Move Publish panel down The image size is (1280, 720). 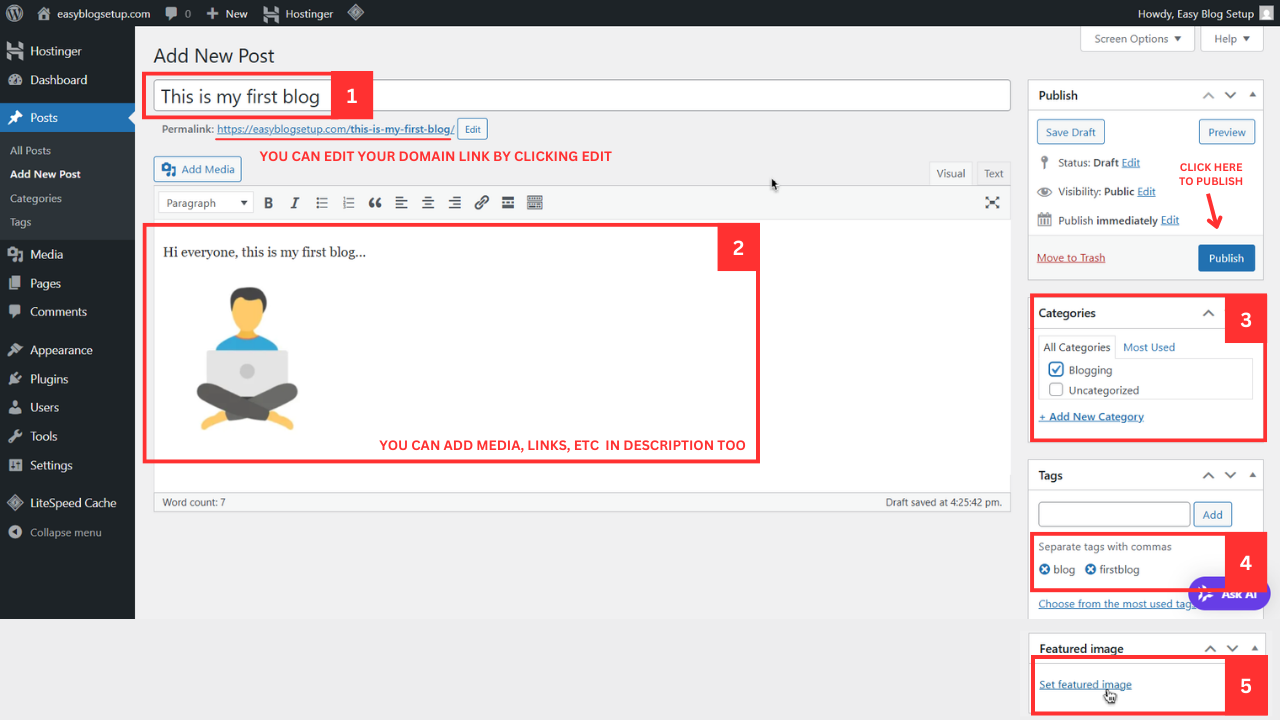1230,95
